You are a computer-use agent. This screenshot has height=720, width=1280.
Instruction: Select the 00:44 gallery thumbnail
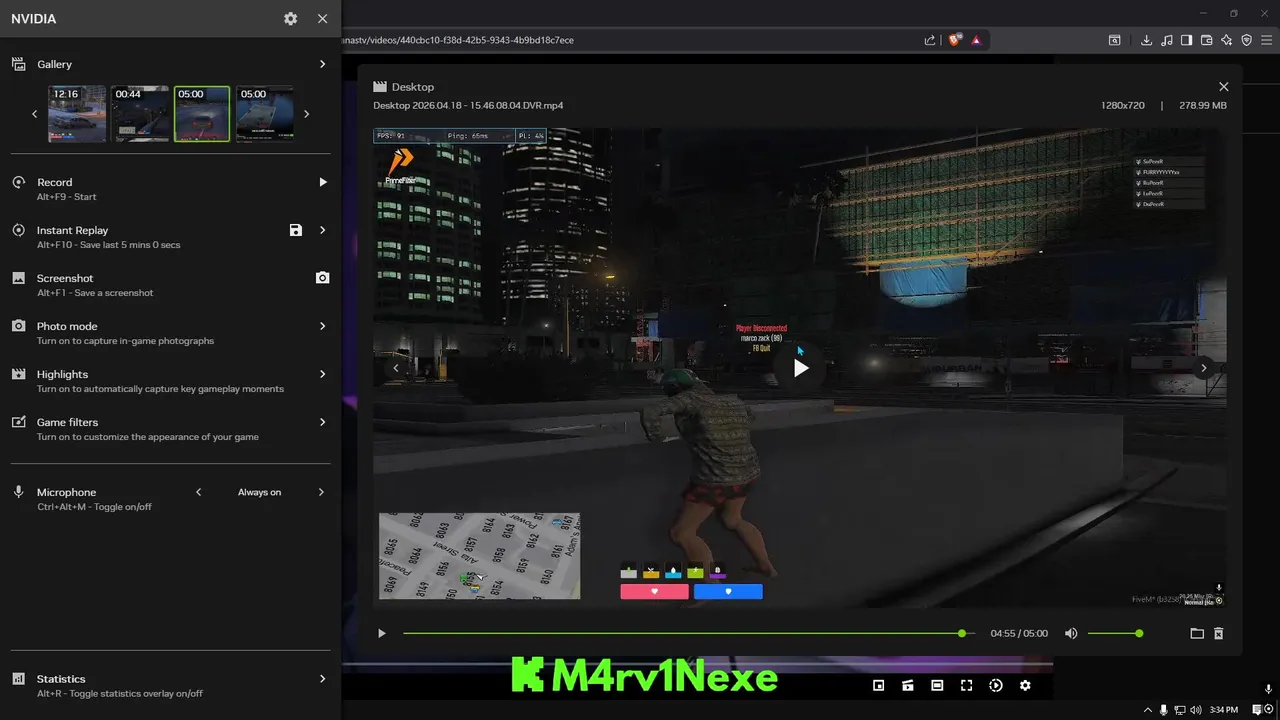coord(140,113)
